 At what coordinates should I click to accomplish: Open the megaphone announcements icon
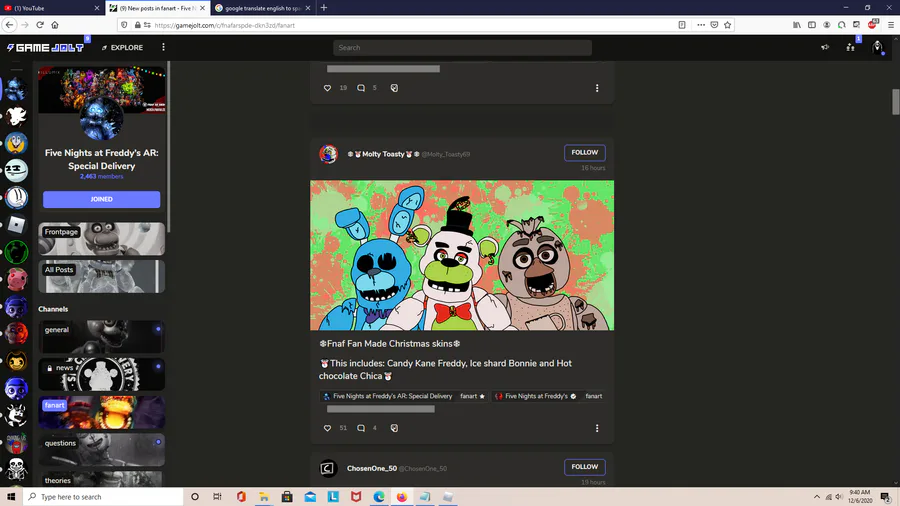tap(825, 48)
